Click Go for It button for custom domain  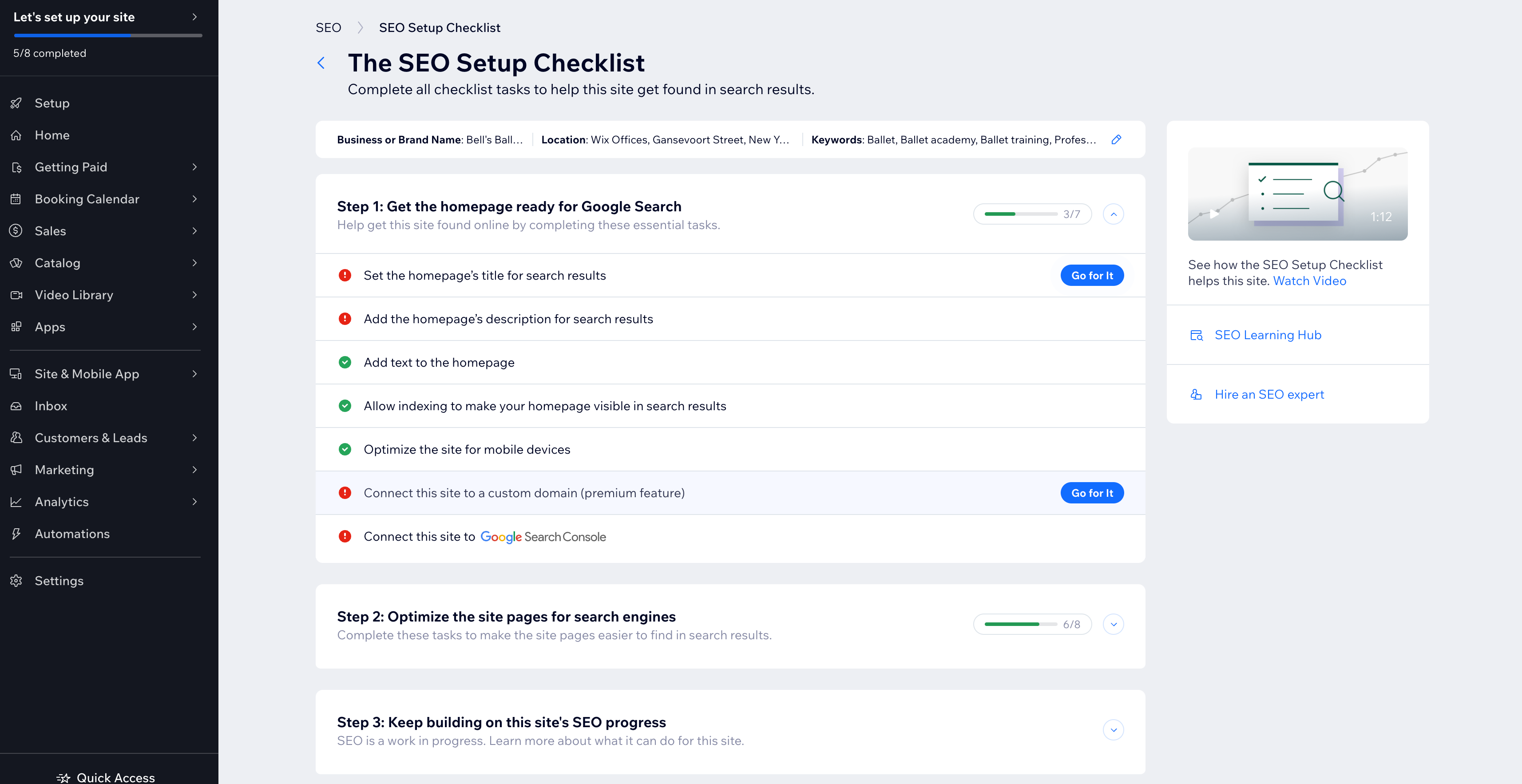[x=1092, y=492]
